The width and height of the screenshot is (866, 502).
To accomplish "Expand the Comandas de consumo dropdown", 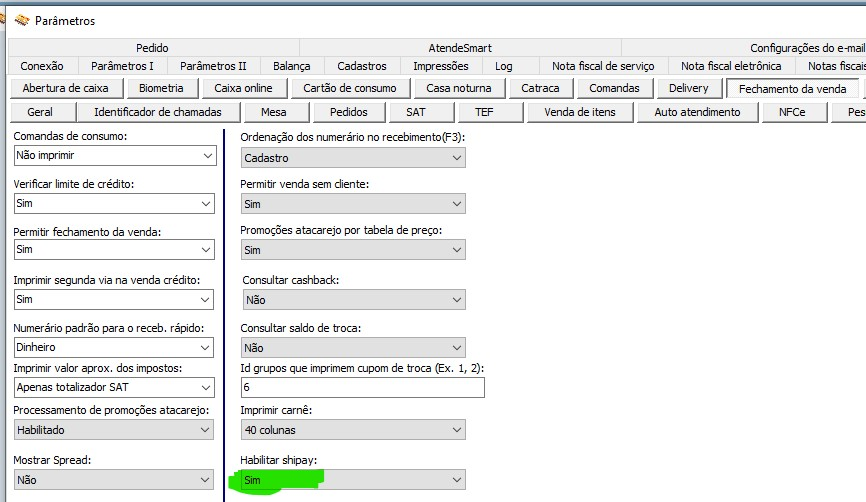I will click(x=115, y=156).
